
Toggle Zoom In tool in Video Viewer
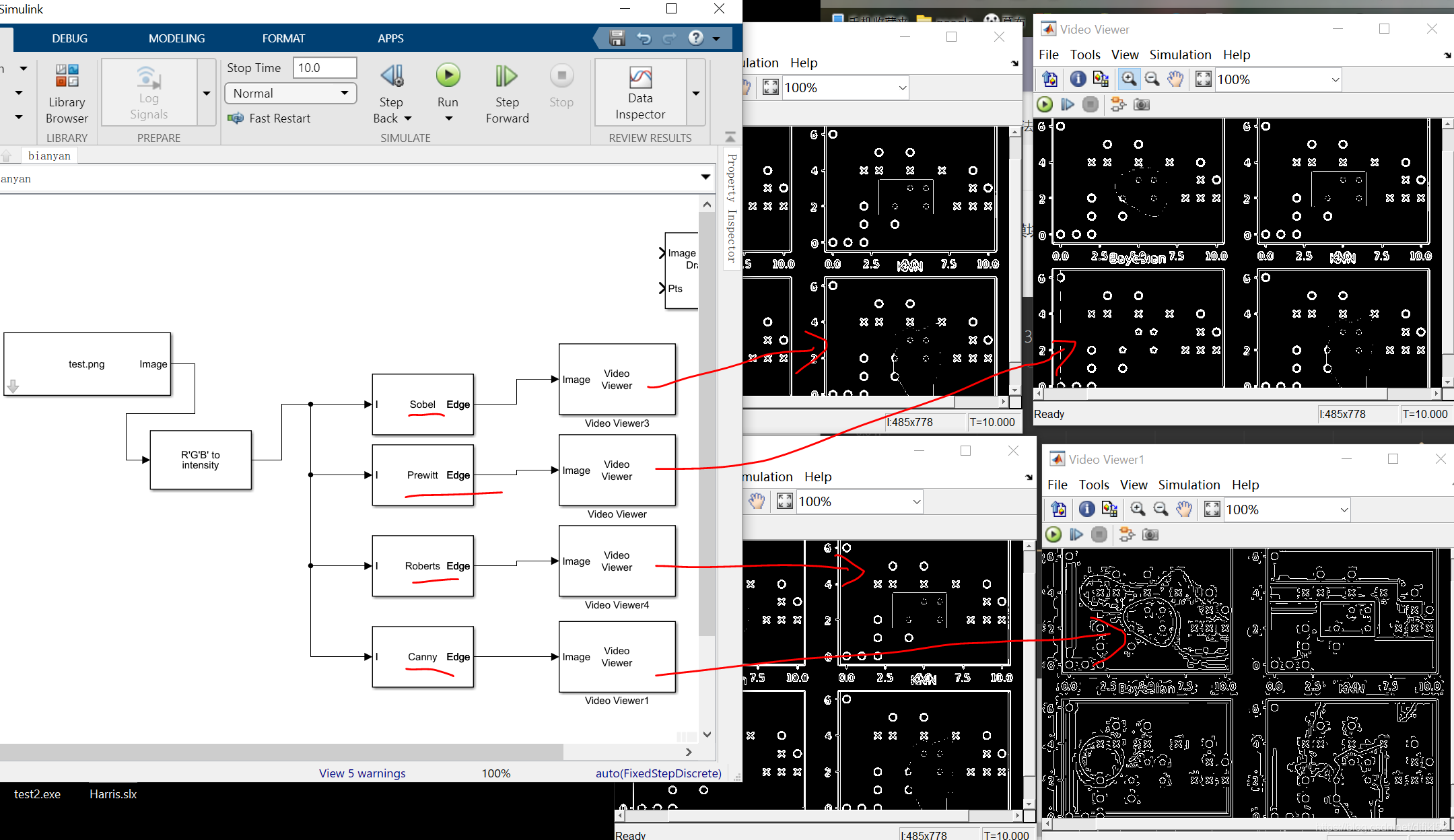tap(1129, 79)
